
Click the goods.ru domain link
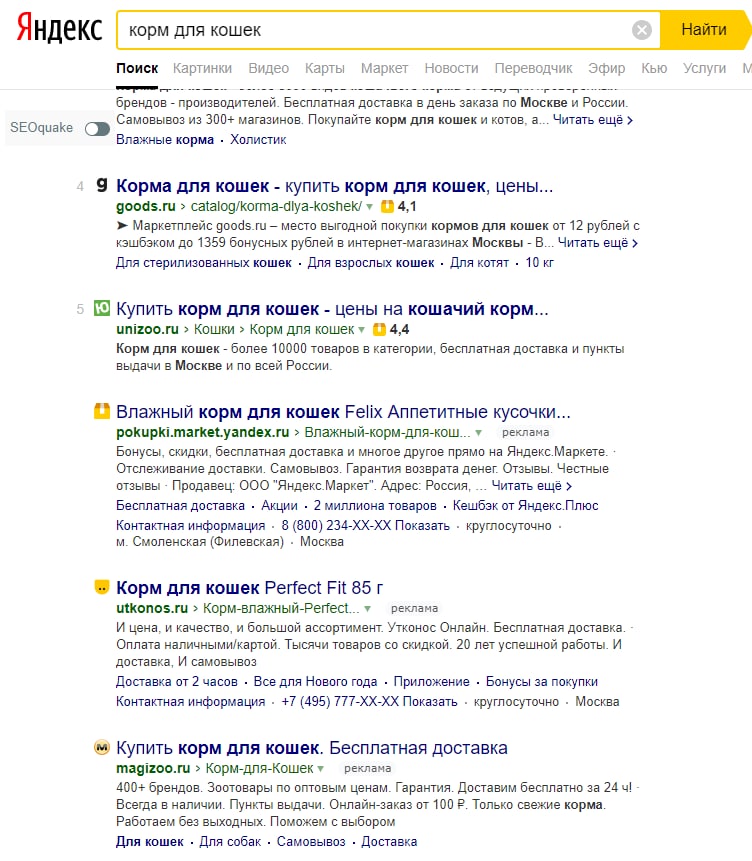(x=146, y=206)
